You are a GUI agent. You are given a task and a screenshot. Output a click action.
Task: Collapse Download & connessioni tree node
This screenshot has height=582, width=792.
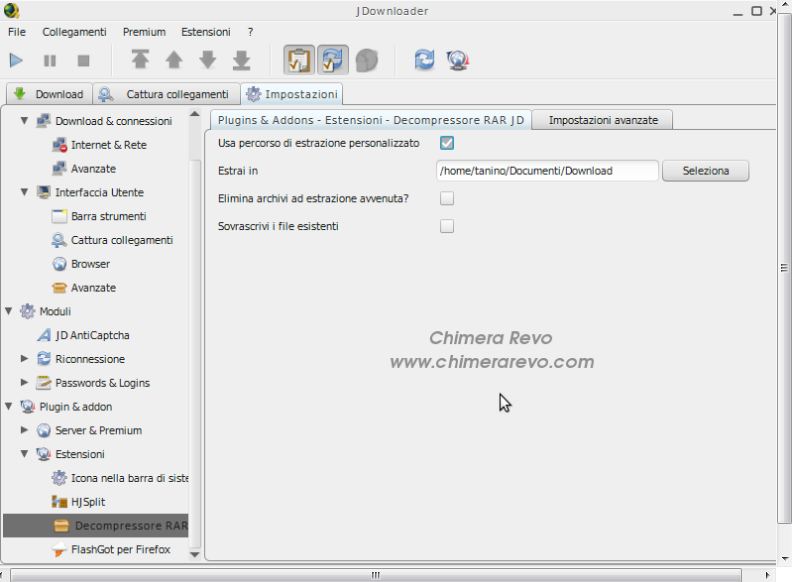pos(24,121)
